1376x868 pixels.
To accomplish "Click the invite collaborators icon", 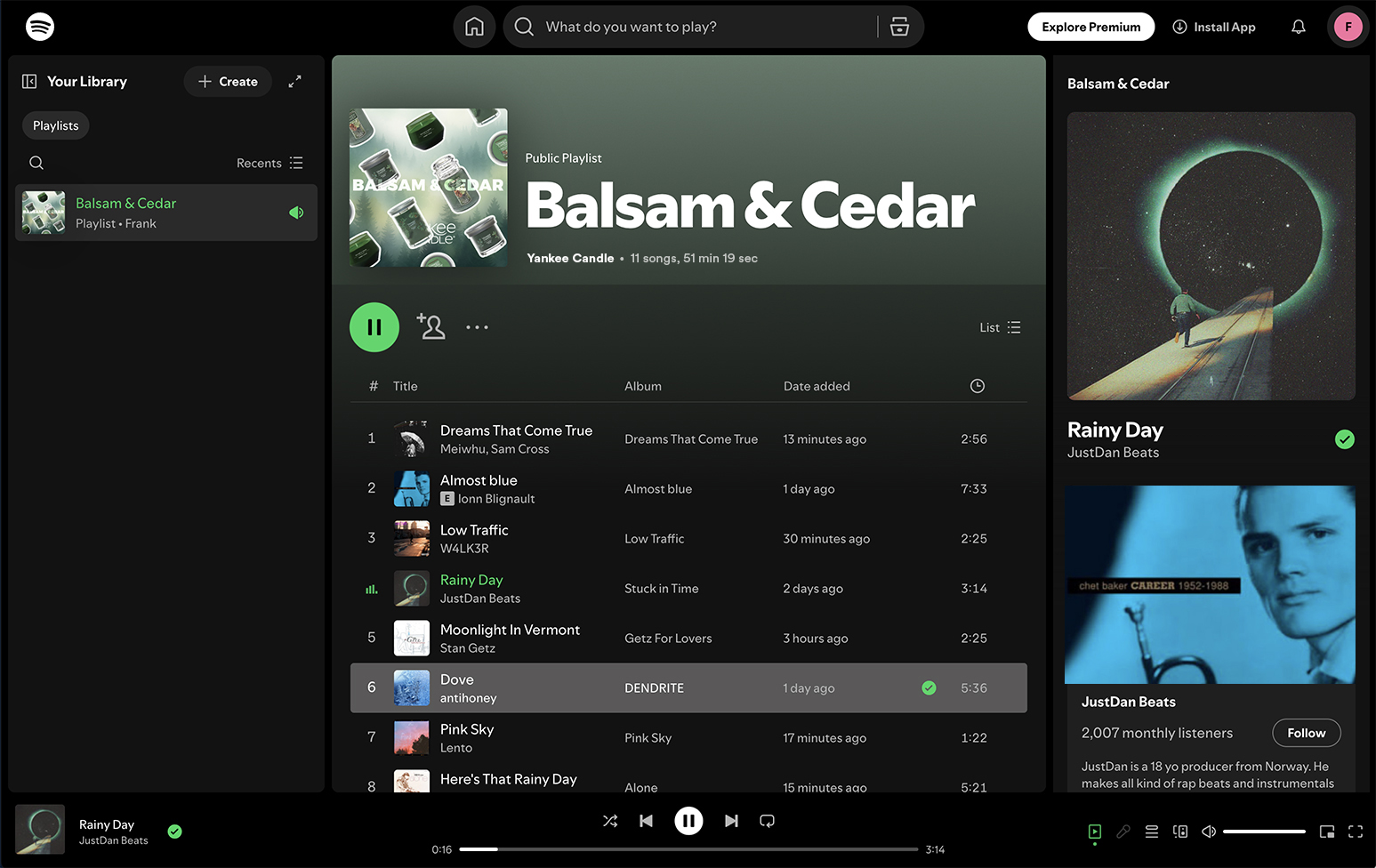I will point(431,326).
